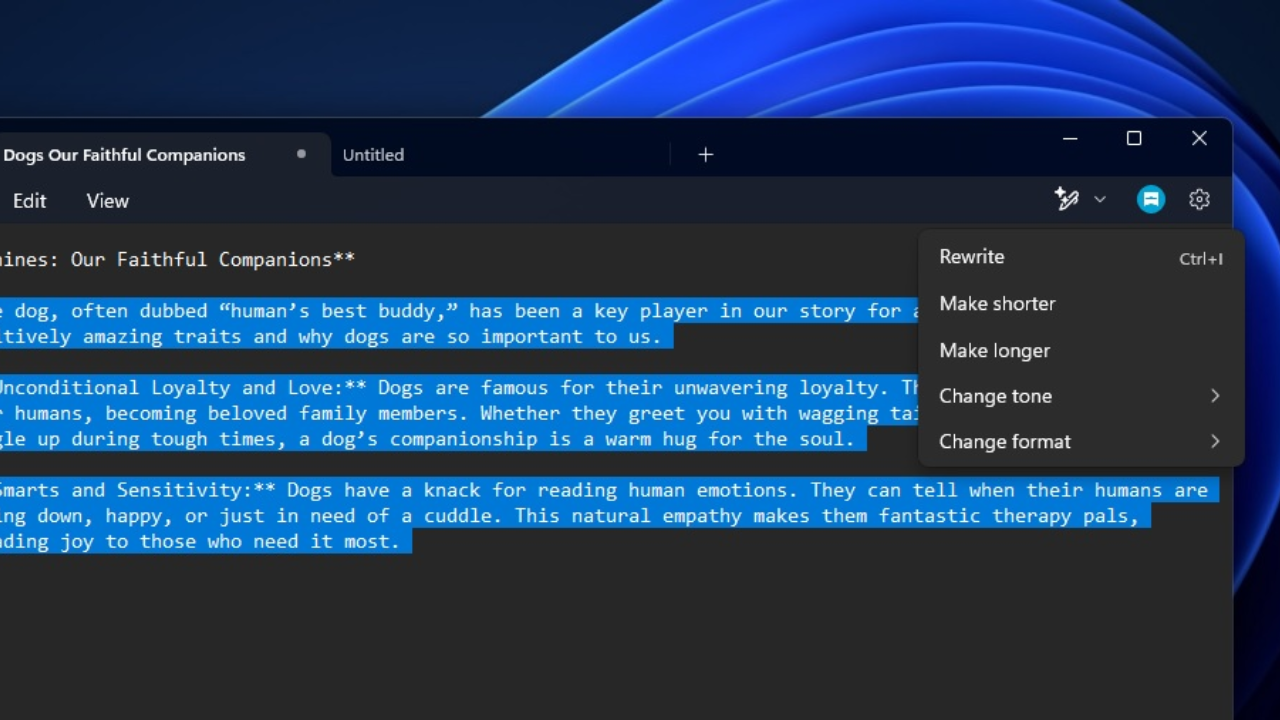Switch to the Untitled tab
Screen dimensions: 1280x720
pyautogui.click(x=373, y=154)
